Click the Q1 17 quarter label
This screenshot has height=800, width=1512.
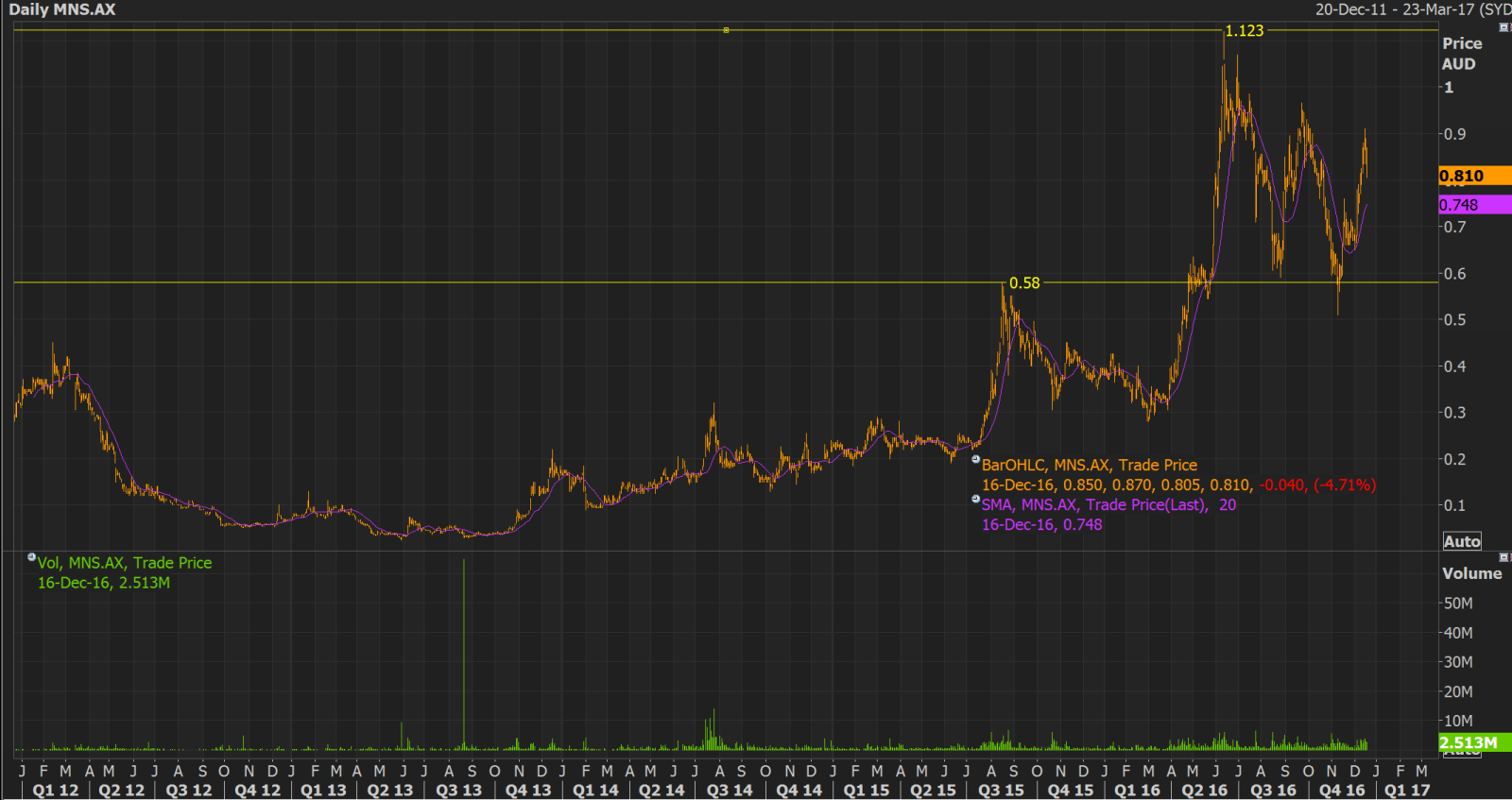(x=1407, y=790)
